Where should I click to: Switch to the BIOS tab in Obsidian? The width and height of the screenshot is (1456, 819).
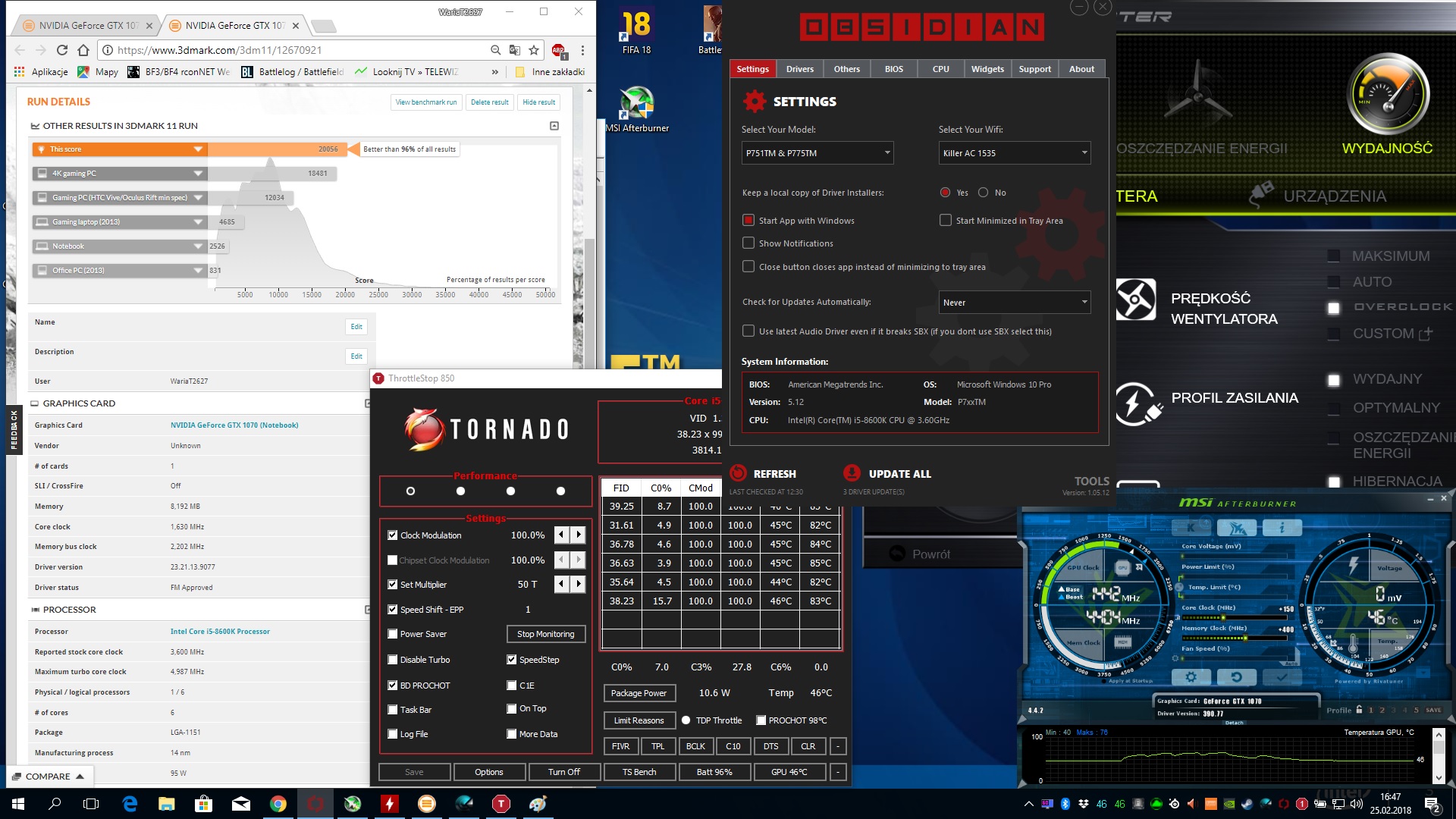click(x=894, y=69)
